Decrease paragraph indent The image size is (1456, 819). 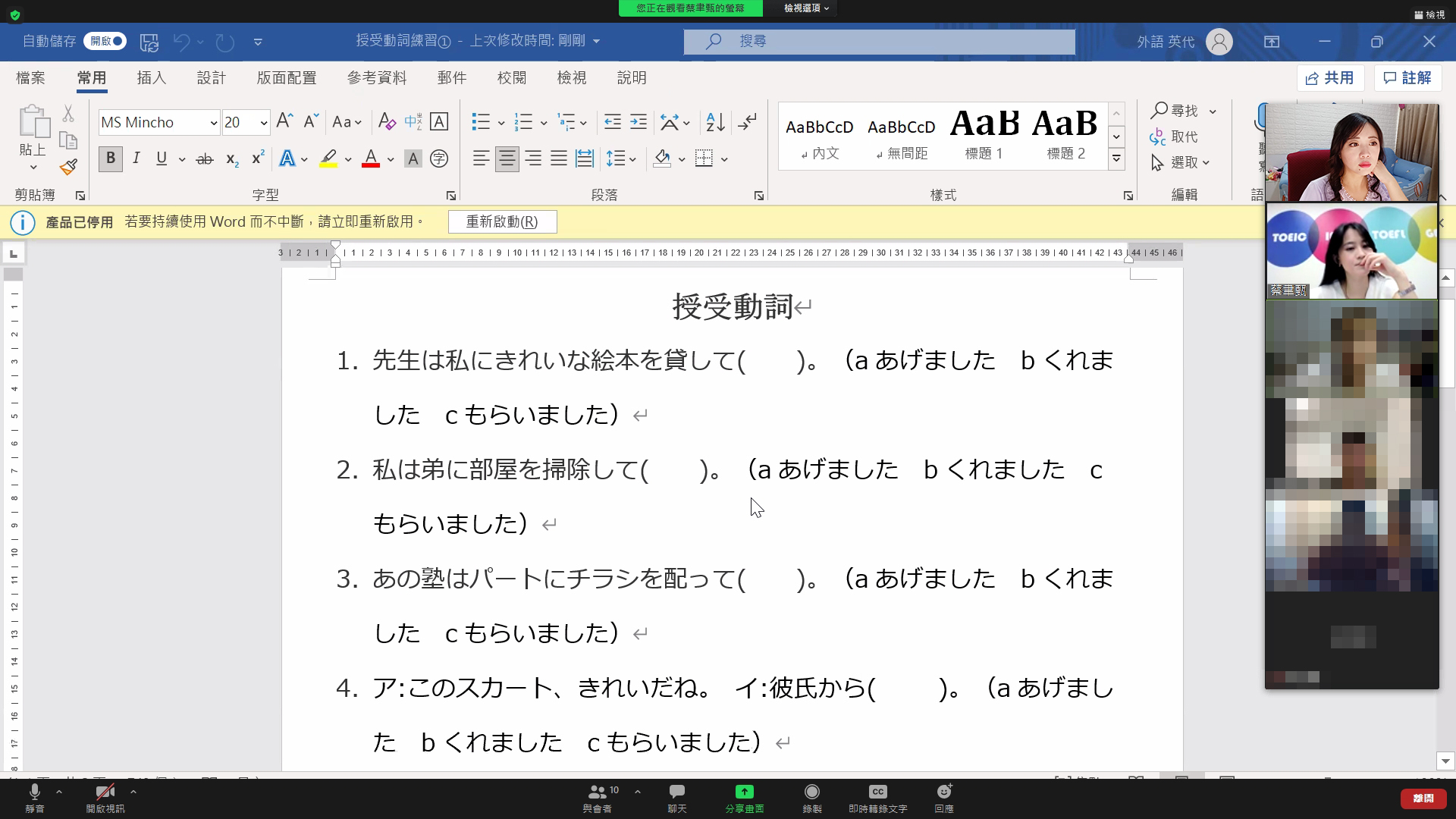coord(612,121)
